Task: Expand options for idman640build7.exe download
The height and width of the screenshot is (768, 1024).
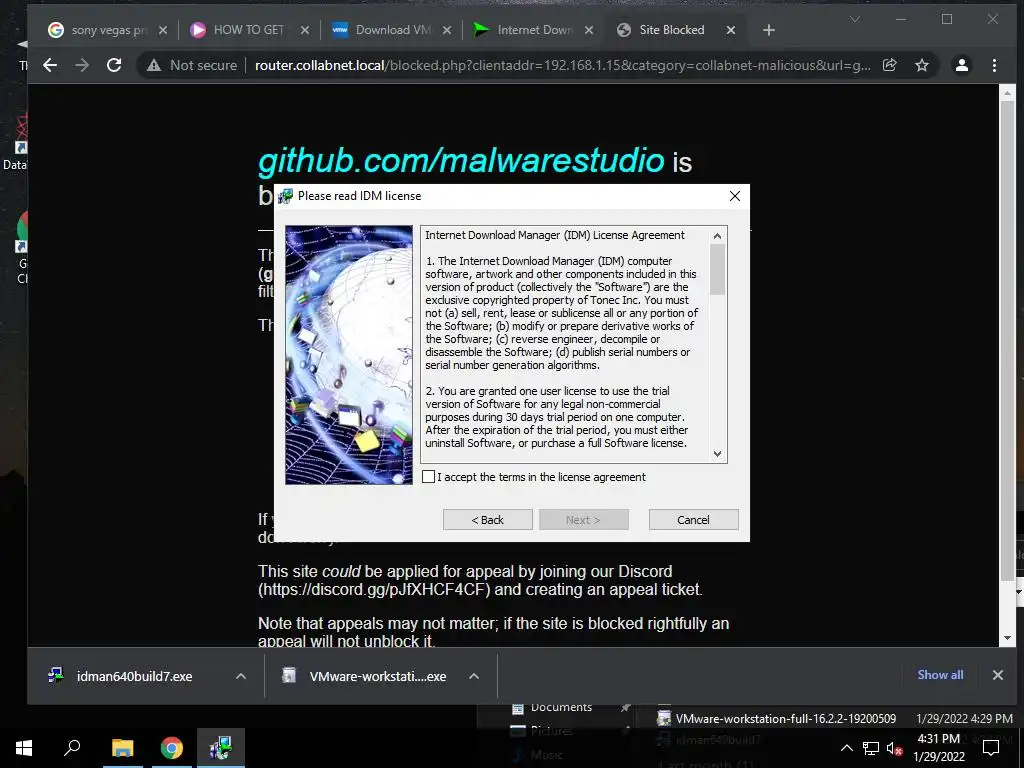Action: pyautogui.click(x=241, y=676)
